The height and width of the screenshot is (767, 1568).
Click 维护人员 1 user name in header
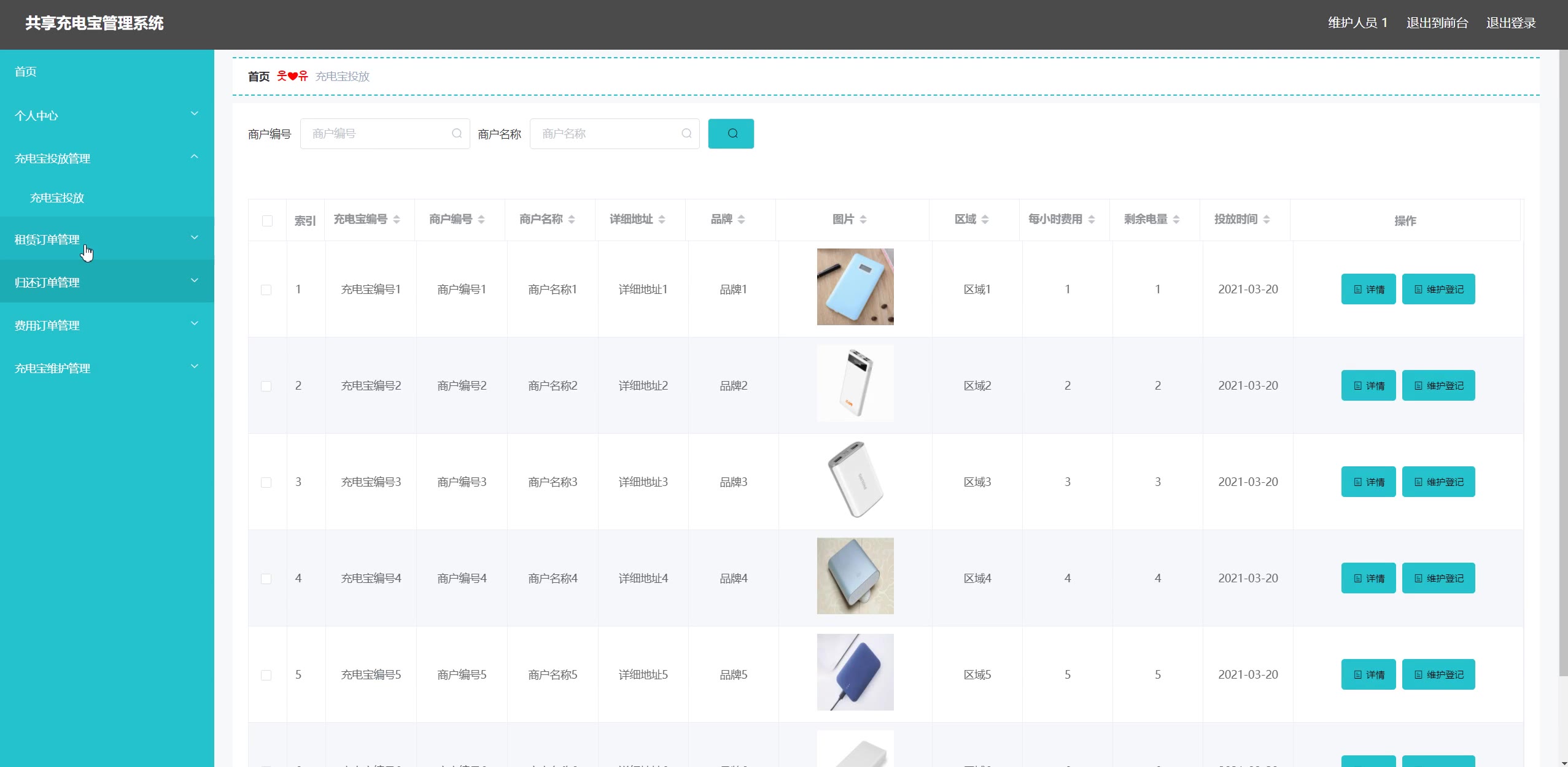[x=1357, y=23]
